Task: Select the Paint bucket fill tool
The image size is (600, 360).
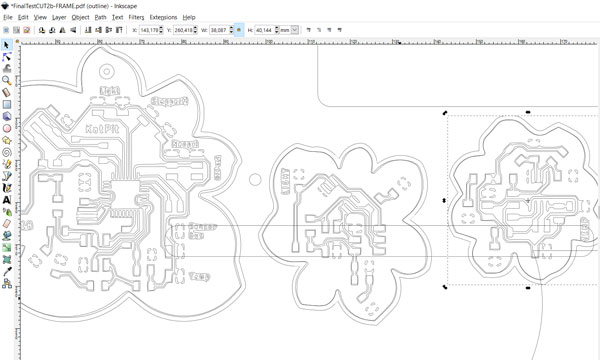Action: 7,235
